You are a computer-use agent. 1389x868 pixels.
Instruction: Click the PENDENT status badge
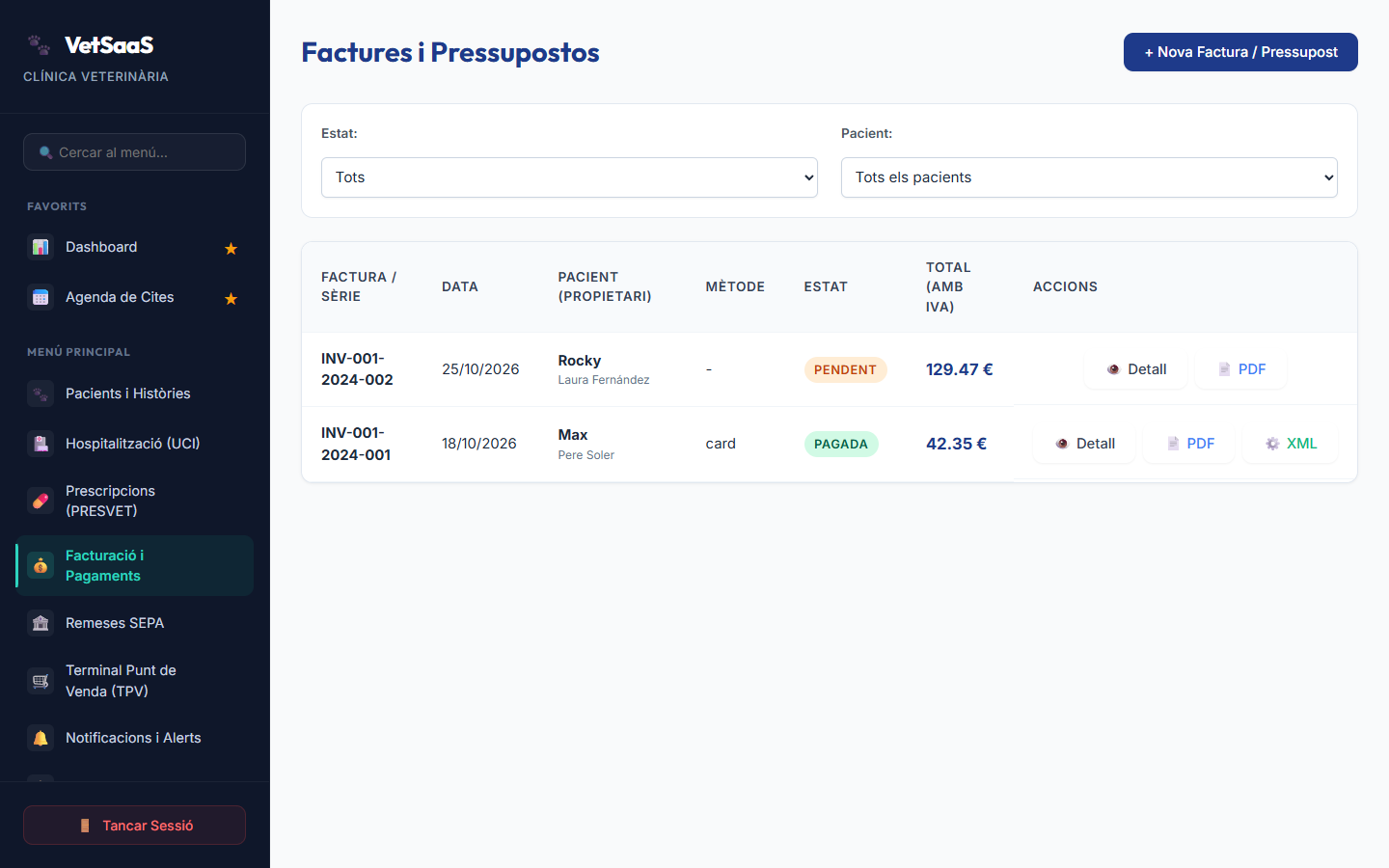tap(845, 369)
